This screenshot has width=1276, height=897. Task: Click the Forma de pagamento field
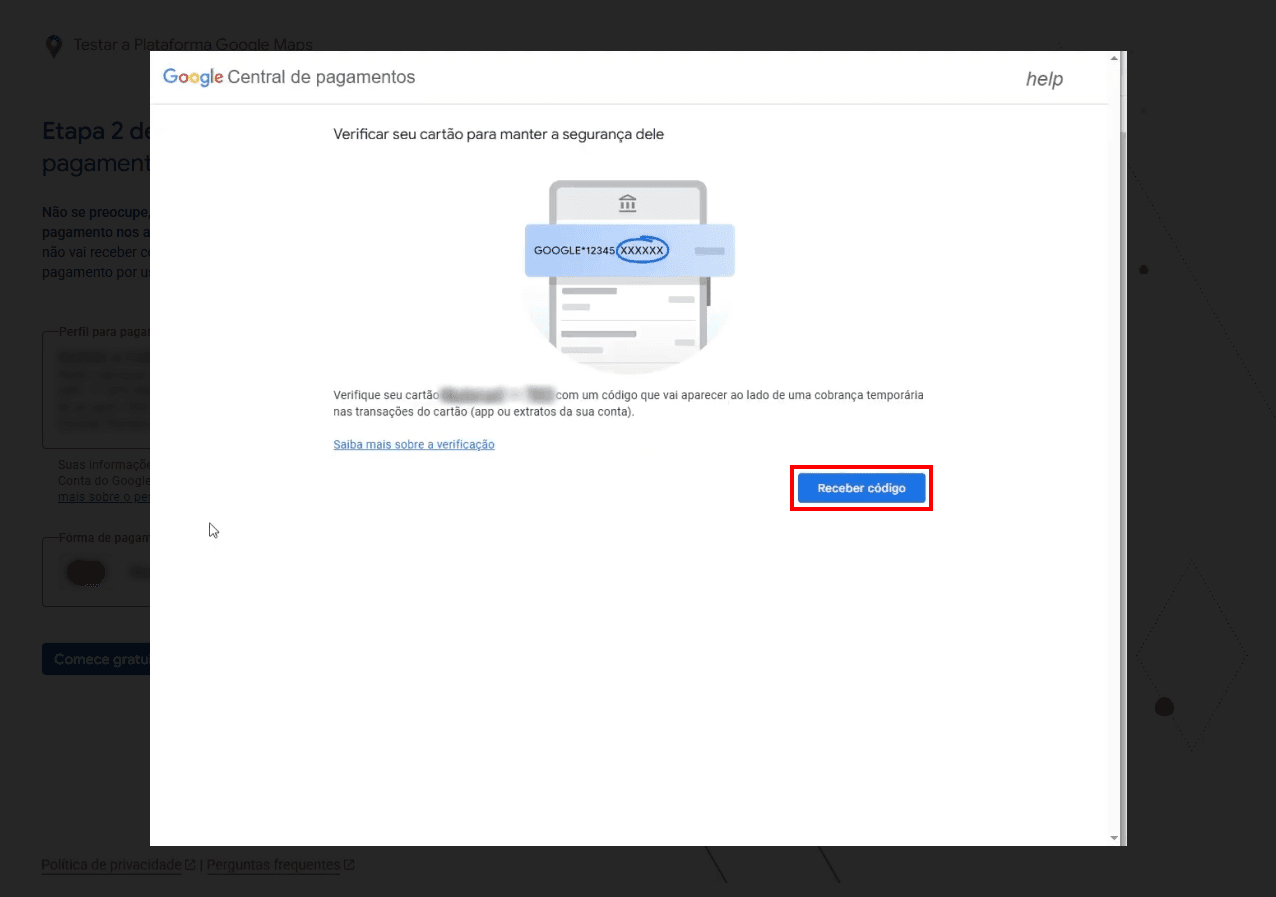pyautogui.click(x=96, y=572)
